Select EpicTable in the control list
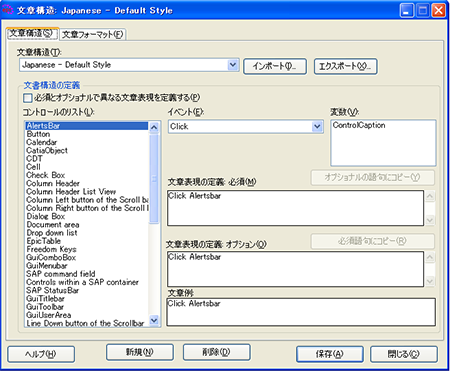 86,241
